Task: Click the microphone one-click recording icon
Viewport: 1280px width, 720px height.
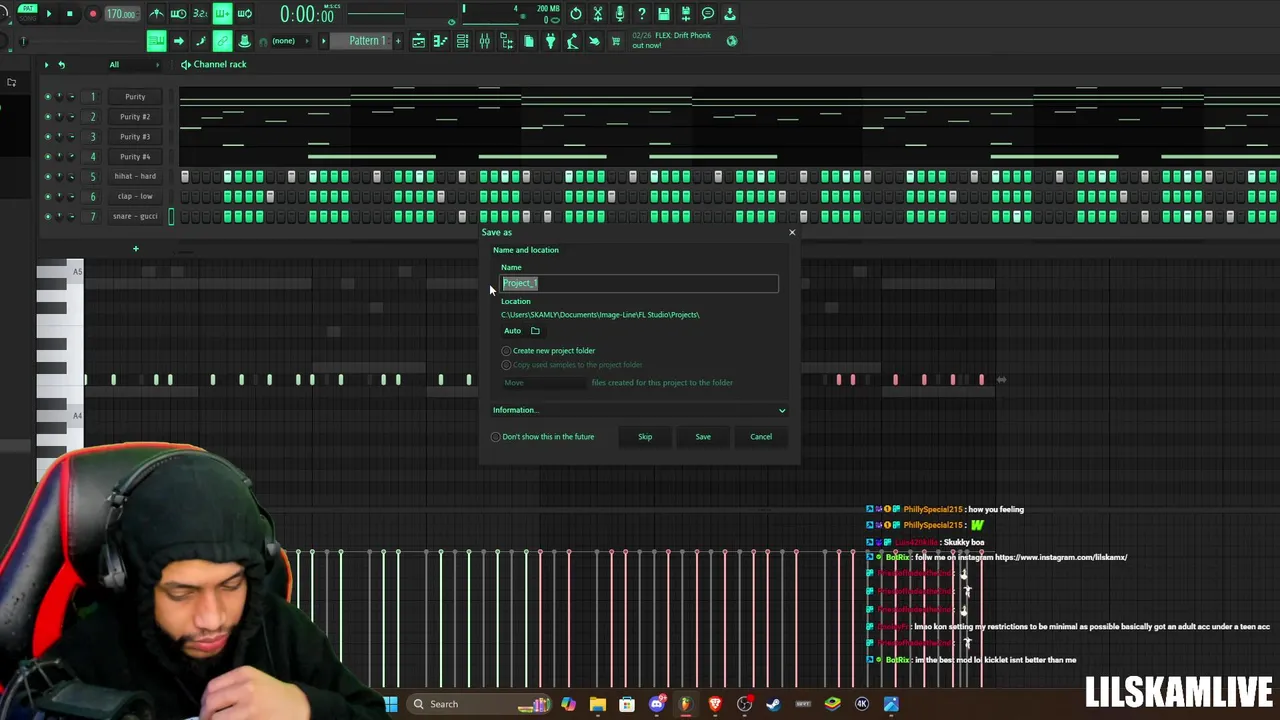Action: point(619,14)
